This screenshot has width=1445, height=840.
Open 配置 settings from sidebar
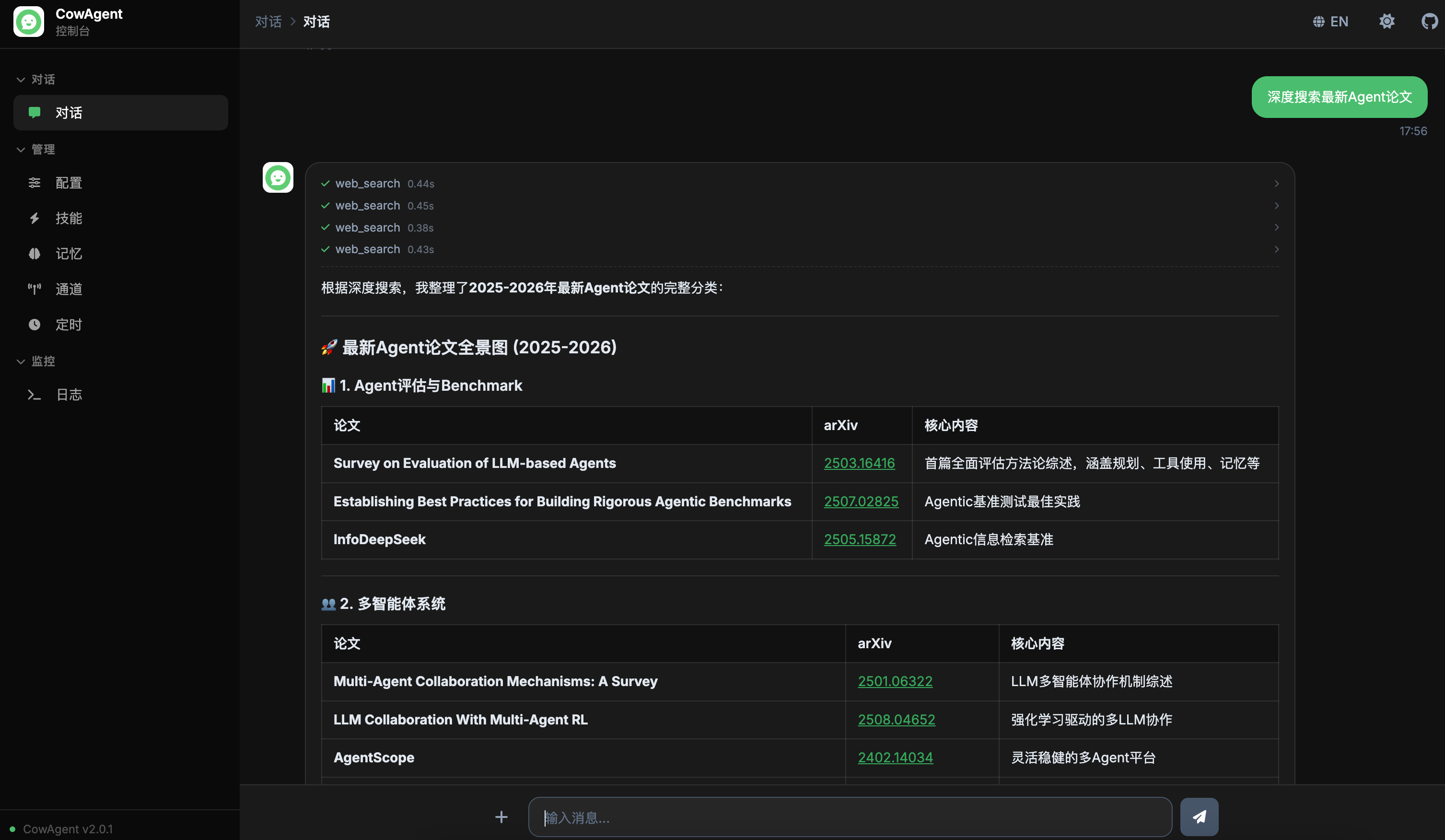69,183
